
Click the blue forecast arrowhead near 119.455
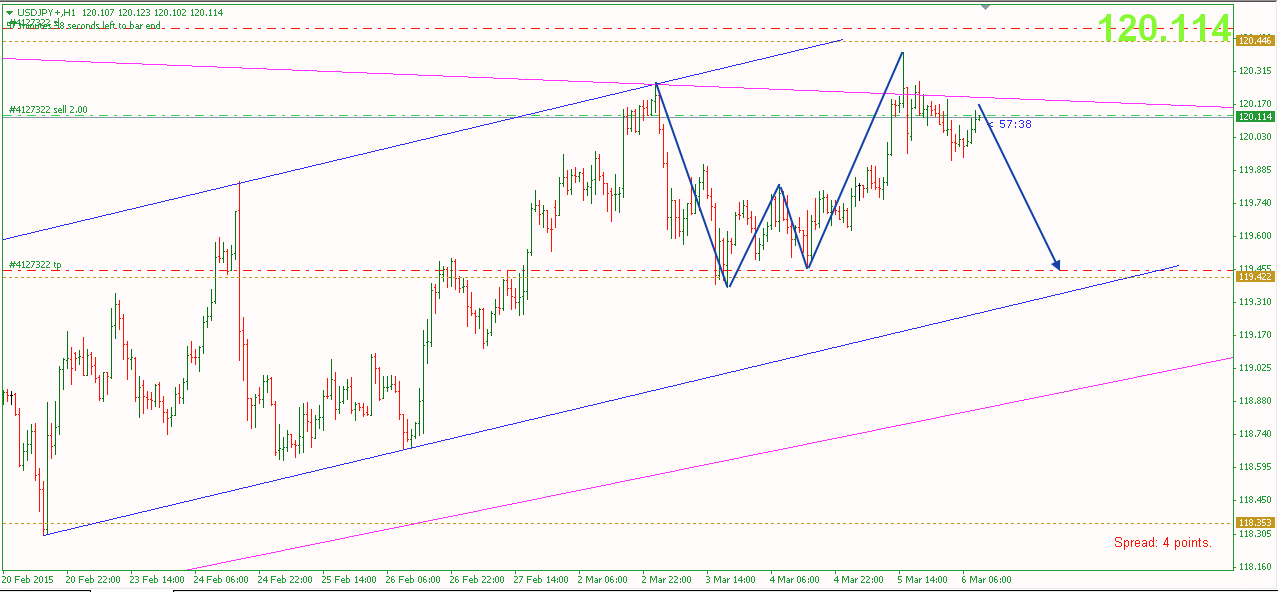click(1056, 266)
